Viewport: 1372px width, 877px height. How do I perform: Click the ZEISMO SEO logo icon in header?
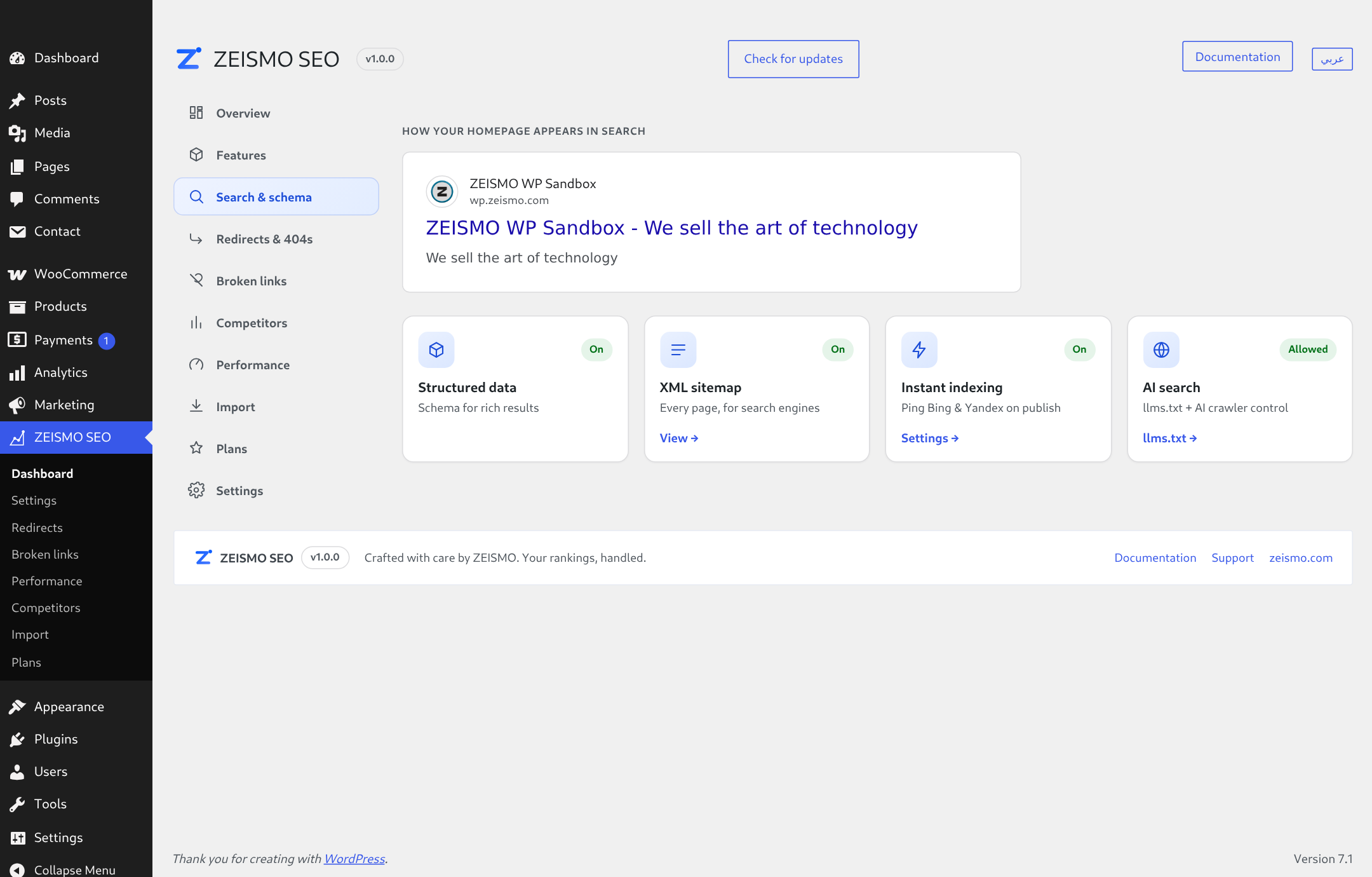189,58
